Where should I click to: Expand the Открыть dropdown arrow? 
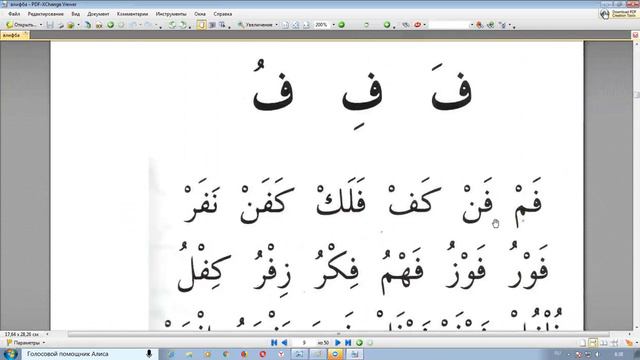point(41,25)
